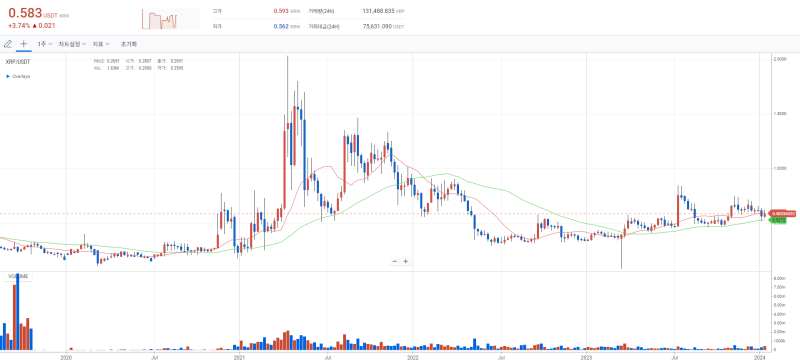The image size is (800, 364).
Task: Open the 1주 interval dropdown
Action: coord(44,44)
